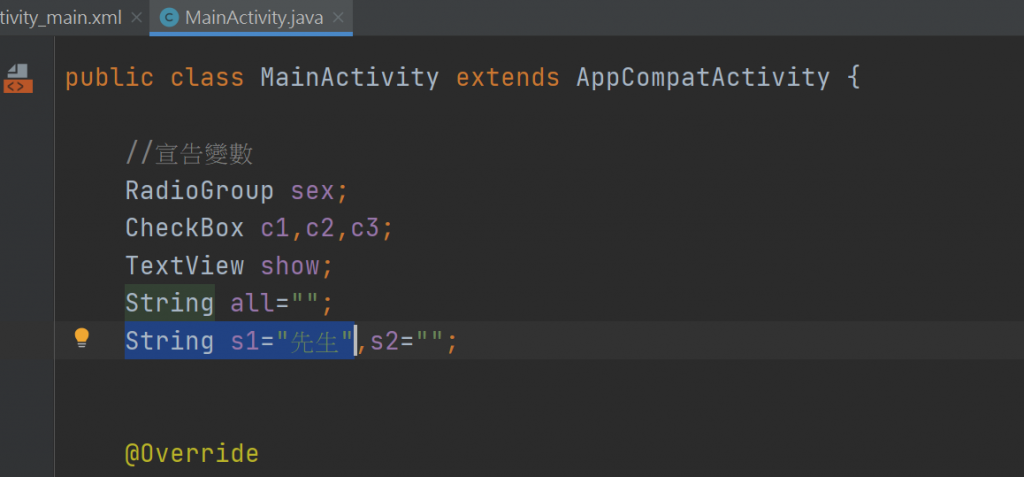This screenshot has height=477, width=1024.
Task: Click the Java class icon on MainActivity tab
Action: (x=169, y=18)
